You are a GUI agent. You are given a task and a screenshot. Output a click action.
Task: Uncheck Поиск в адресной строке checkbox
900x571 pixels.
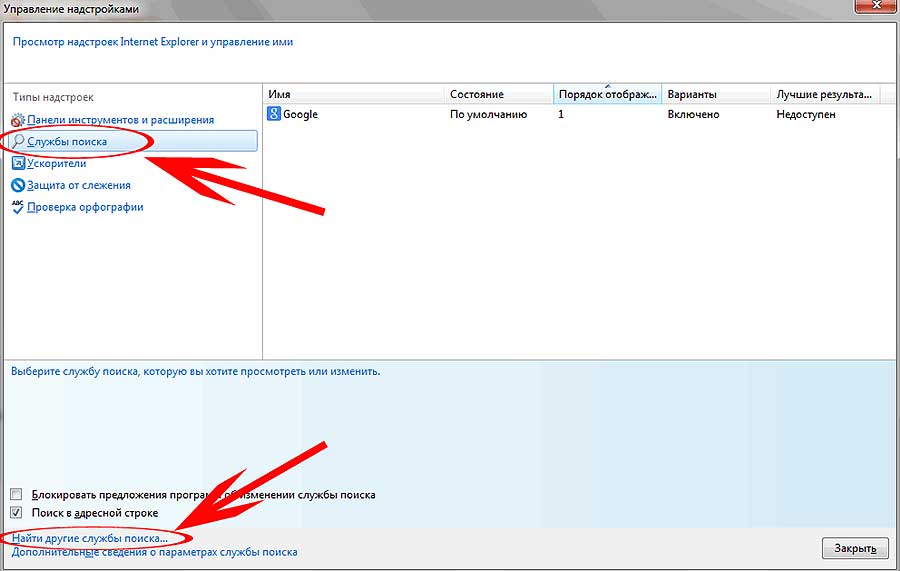[x=16, y=512]
